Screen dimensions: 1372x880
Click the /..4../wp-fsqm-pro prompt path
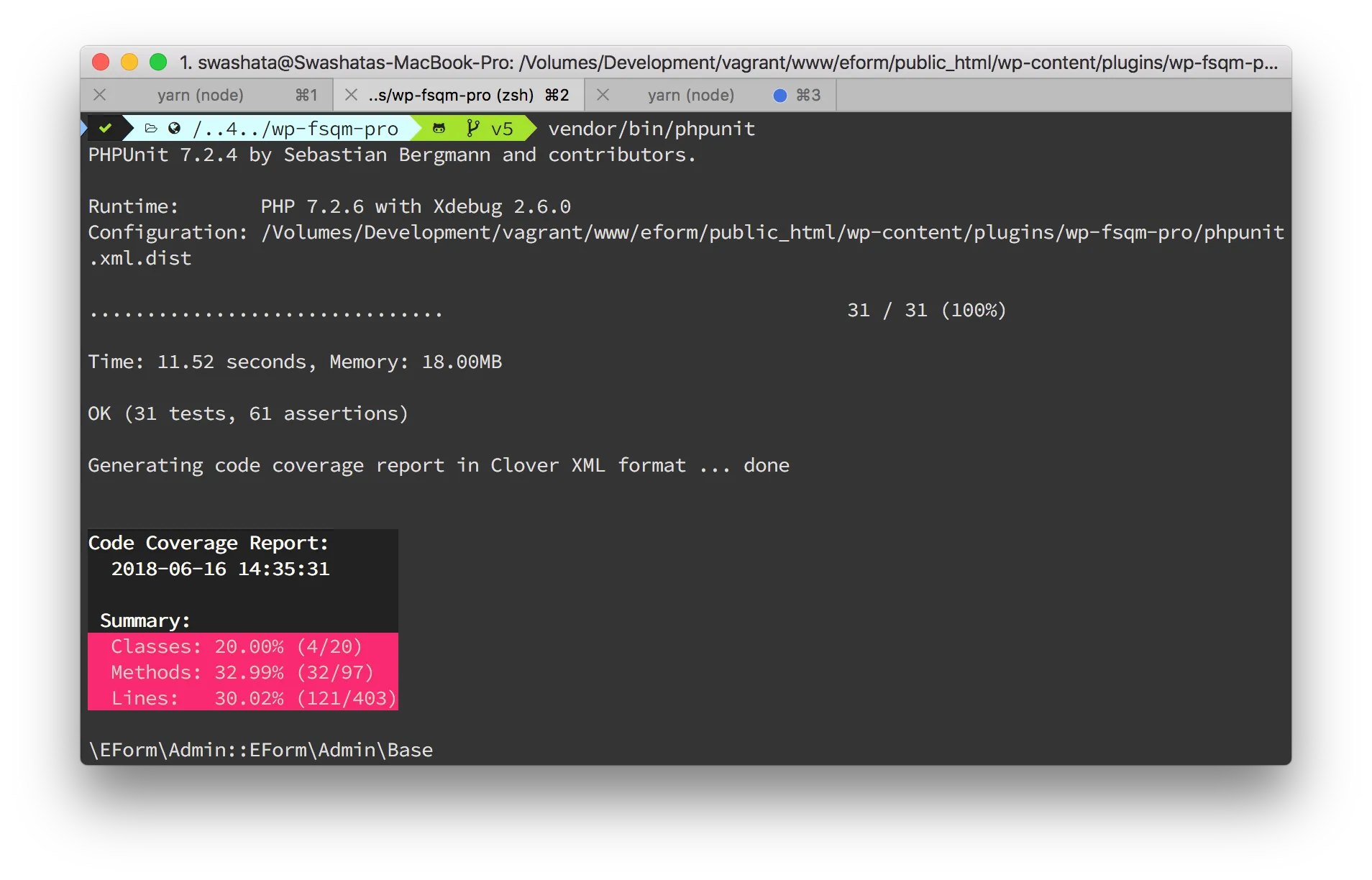pyautogui.click(x=295, y=129)
